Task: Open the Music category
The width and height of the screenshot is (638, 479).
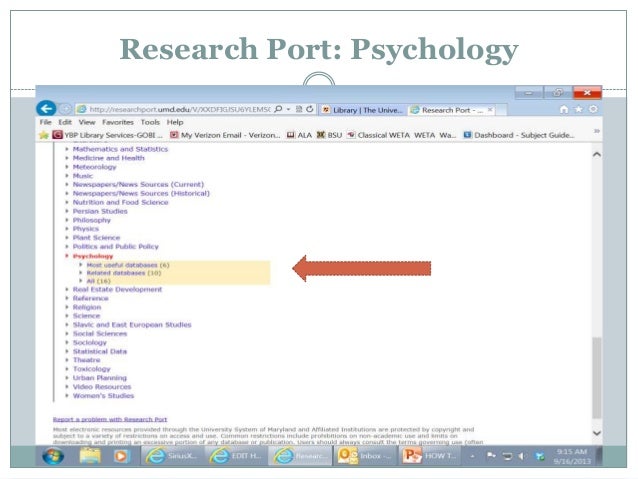Action: [x=83, y=176]
